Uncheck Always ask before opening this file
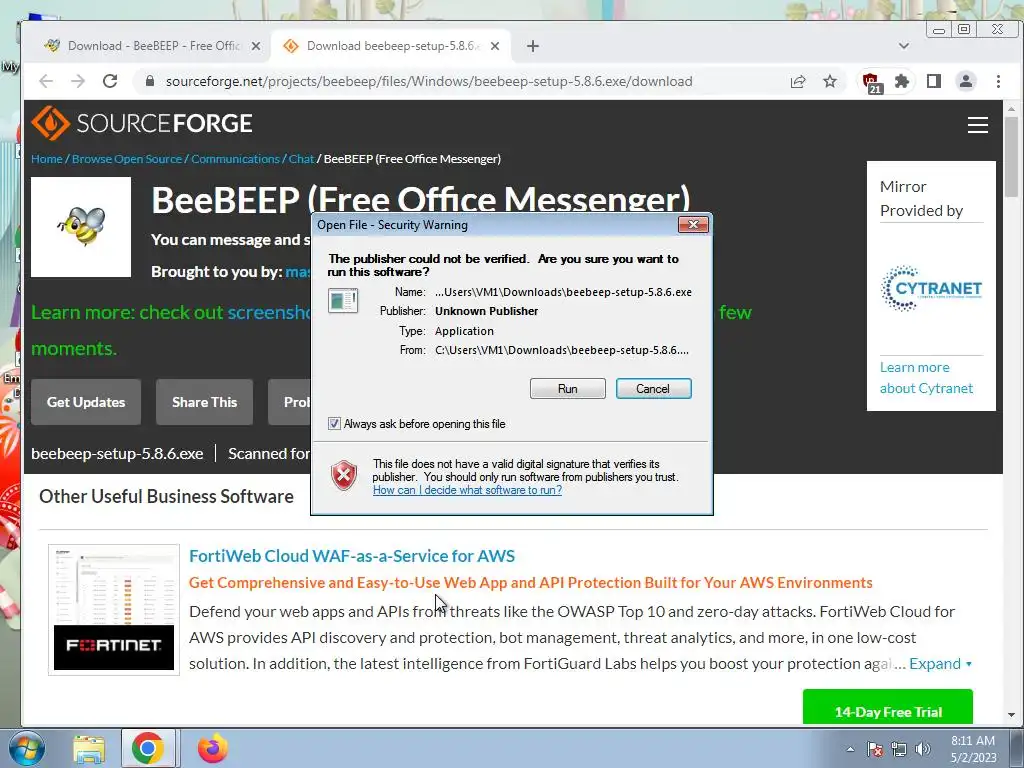Image resolution: width=1024 pixels, height=768 pixels. point(334,424)
